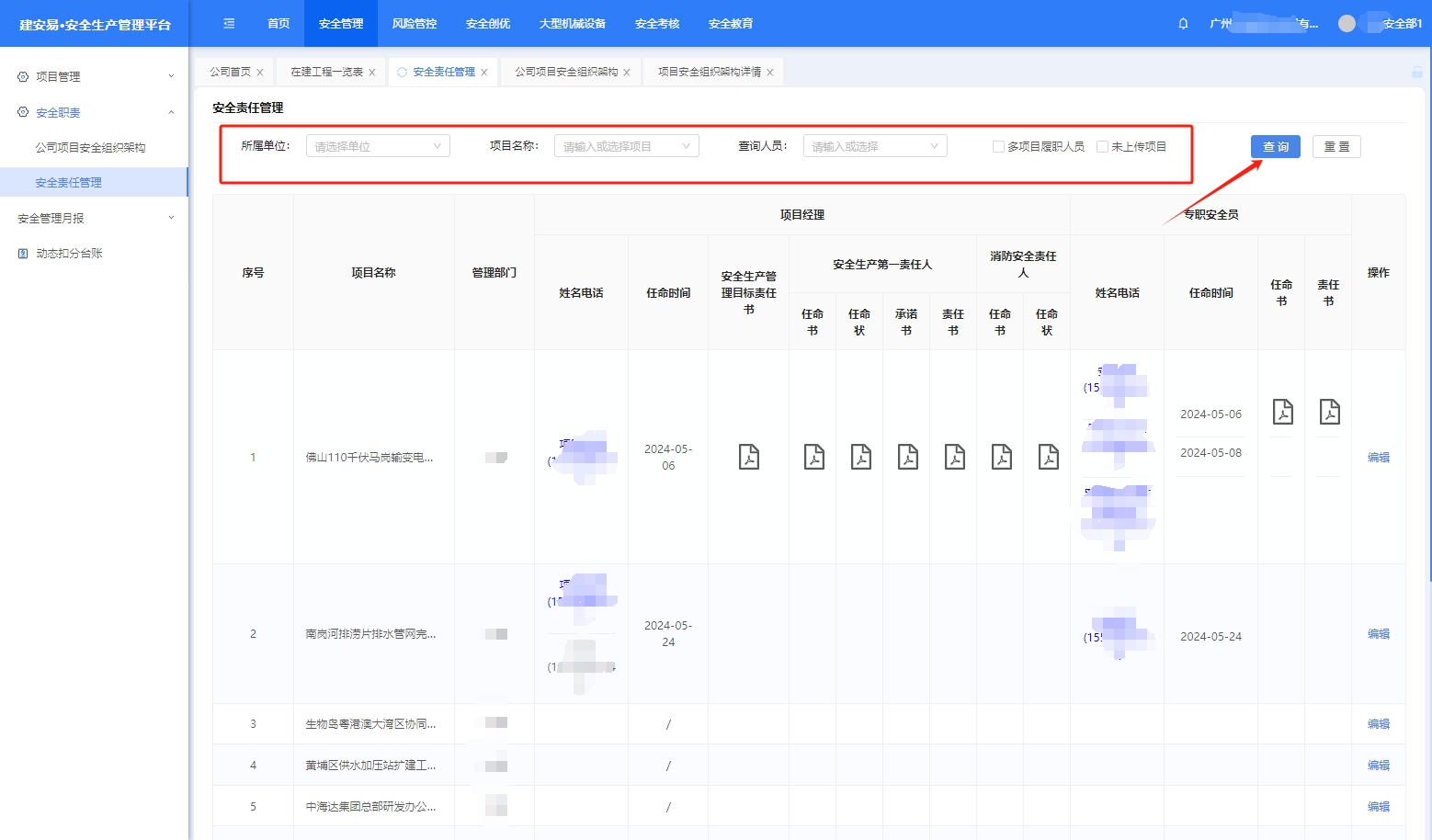Click the sidebar collapse hamburger icon
1432x840 pixels.
click(x=229, y=24)
